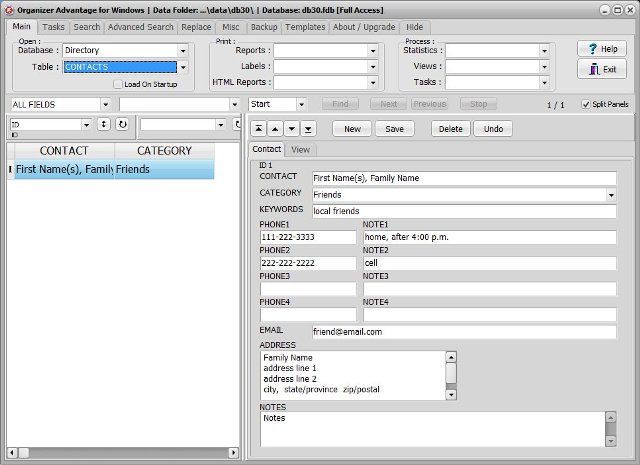Image resolution: width=640 pixels, height=465 pixels.
Task: Open the ALL FIELDS search dropdown
Action: (105, 105)
